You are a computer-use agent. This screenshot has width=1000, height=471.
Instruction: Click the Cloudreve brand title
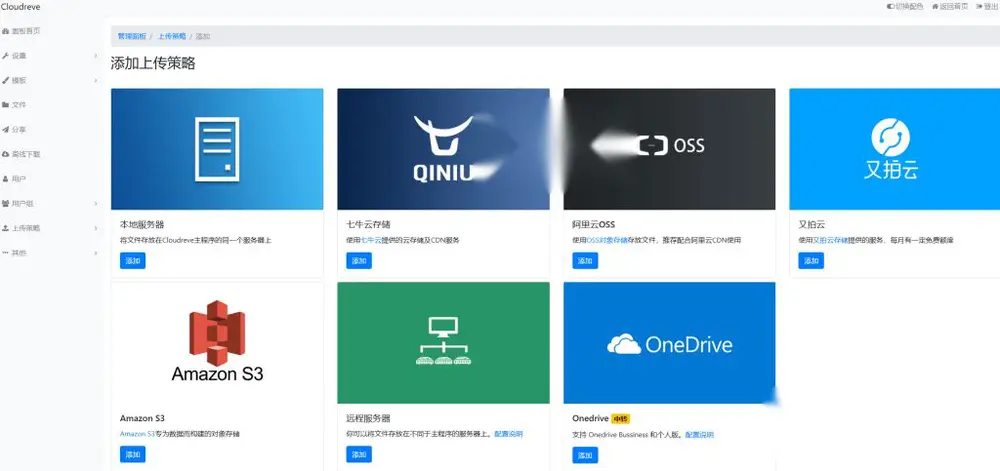point(20,7)
